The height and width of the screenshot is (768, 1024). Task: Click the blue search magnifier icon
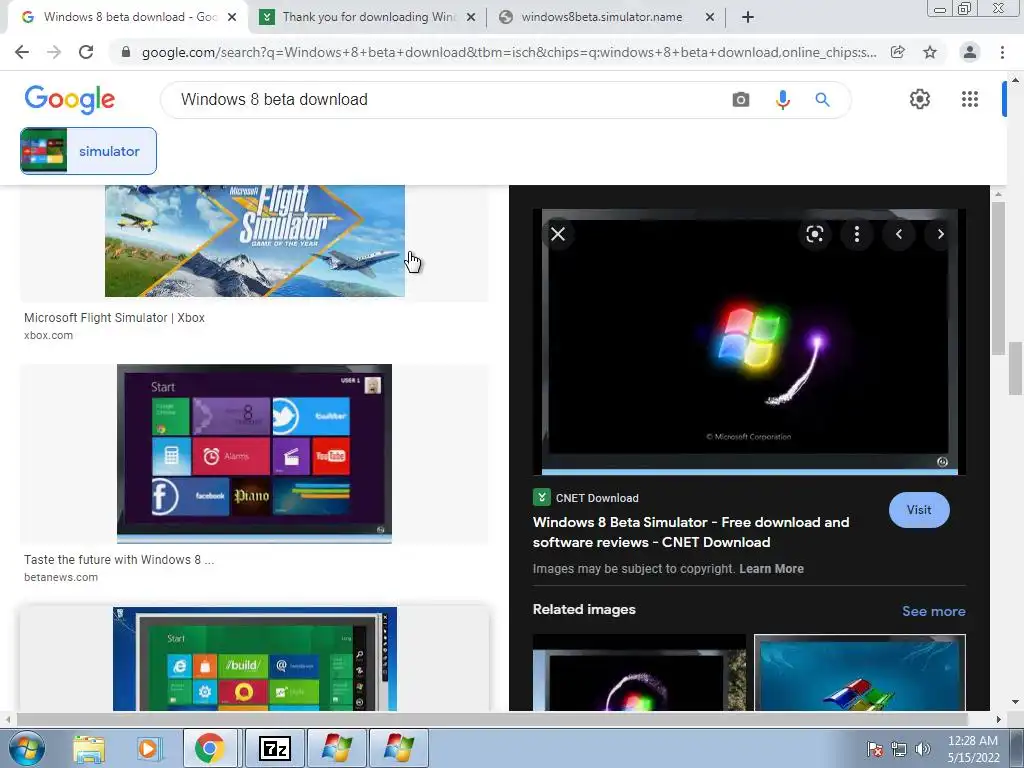[x=822, y=99]
